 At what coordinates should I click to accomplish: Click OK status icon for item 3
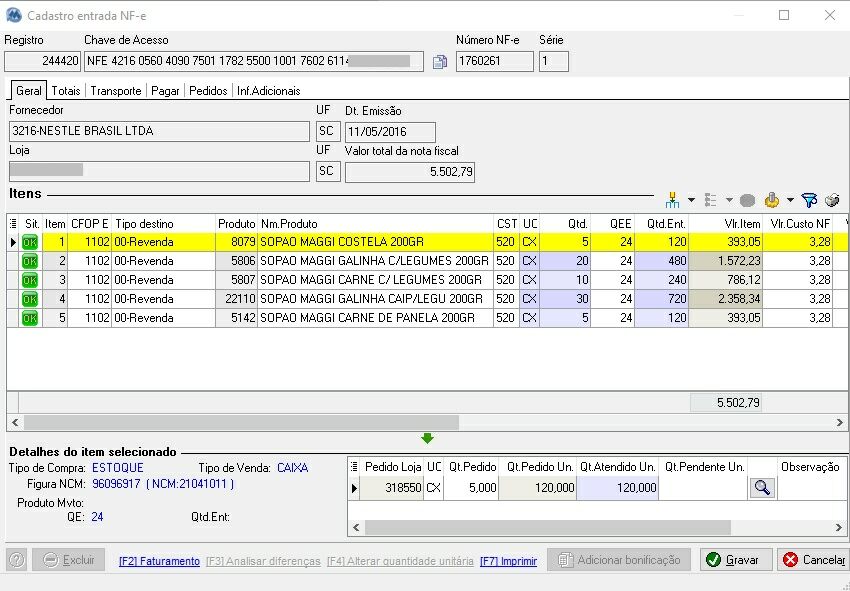[30, 280]
